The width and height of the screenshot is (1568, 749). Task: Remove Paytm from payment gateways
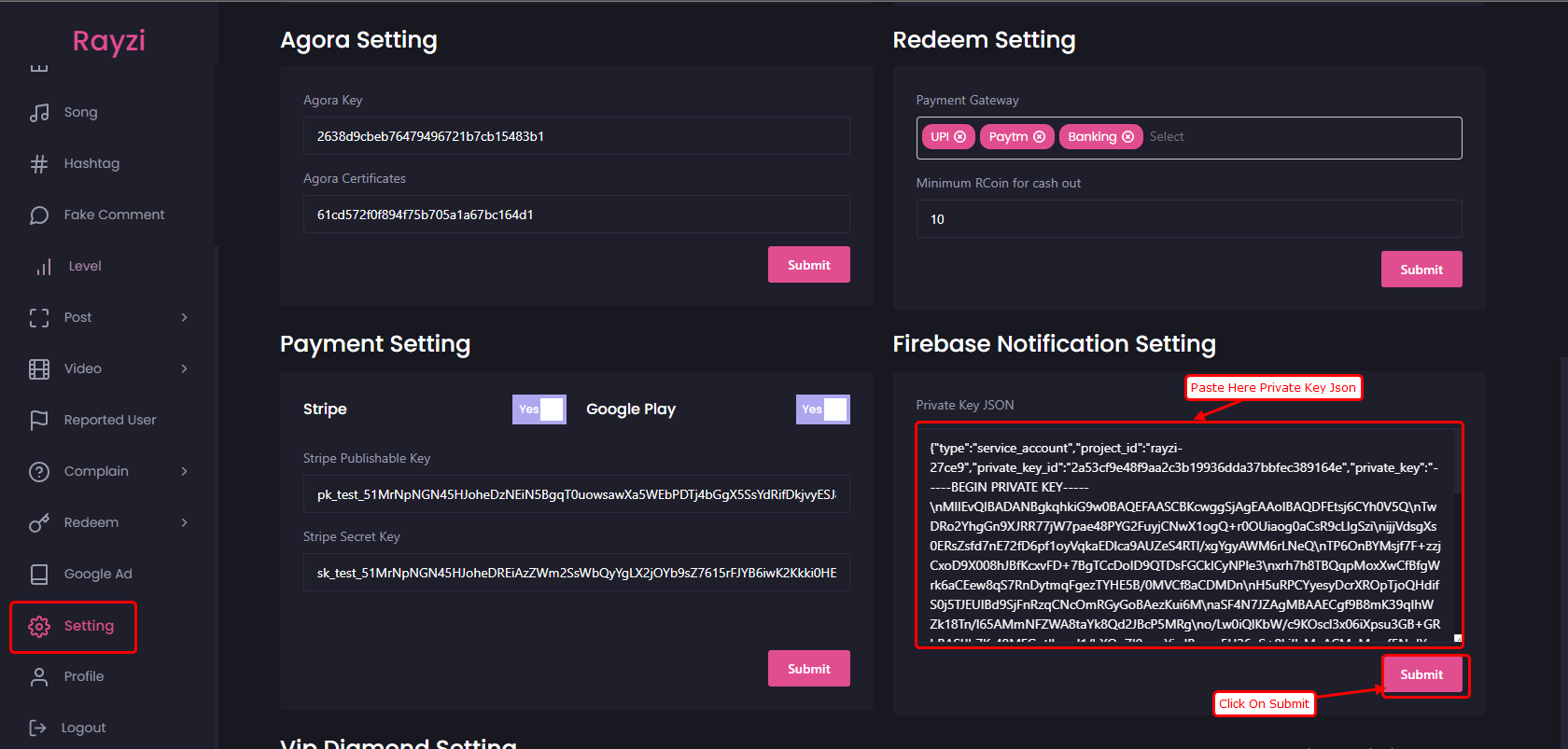tap(1039, 137)
